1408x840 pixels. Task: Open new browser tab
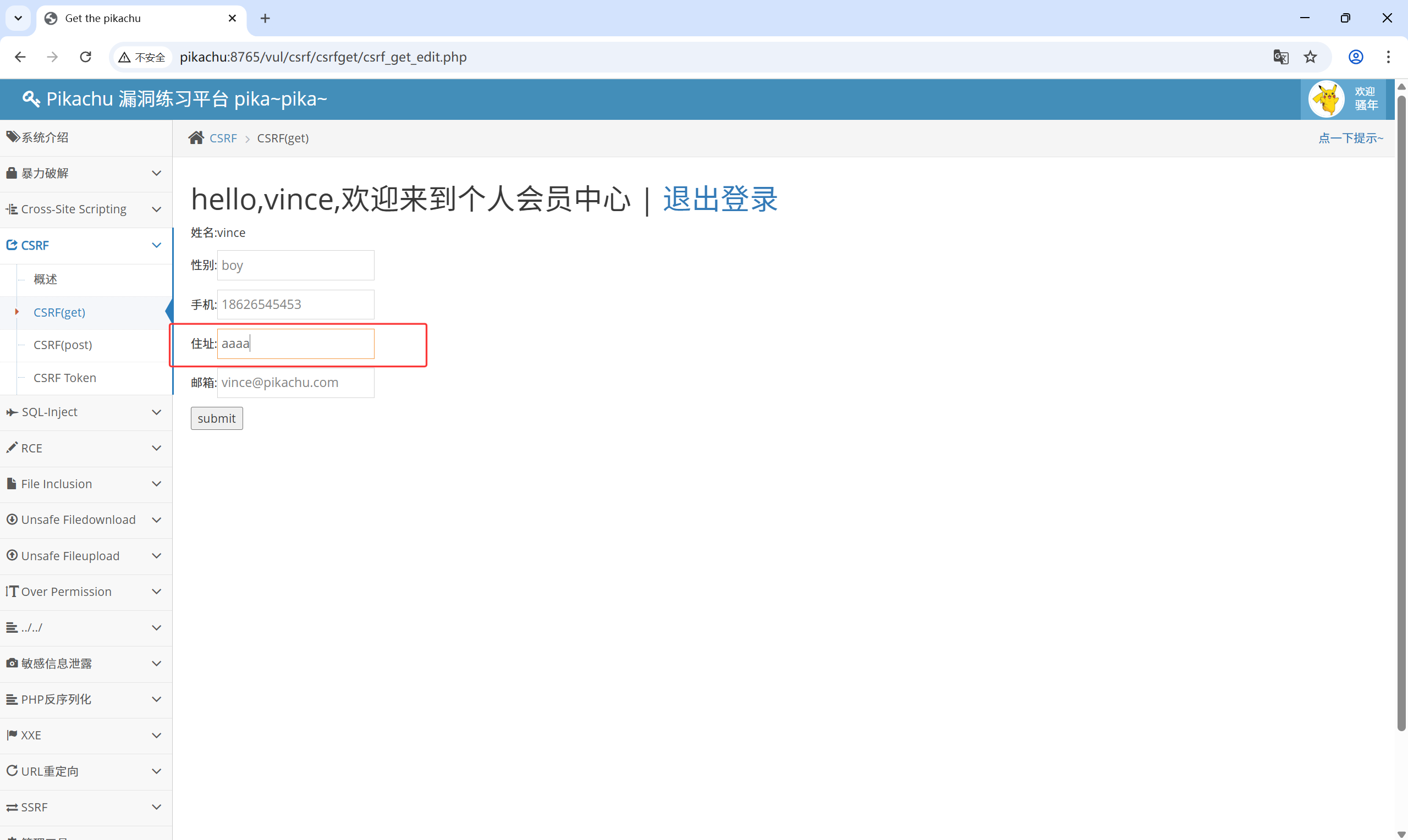(265, 18)
